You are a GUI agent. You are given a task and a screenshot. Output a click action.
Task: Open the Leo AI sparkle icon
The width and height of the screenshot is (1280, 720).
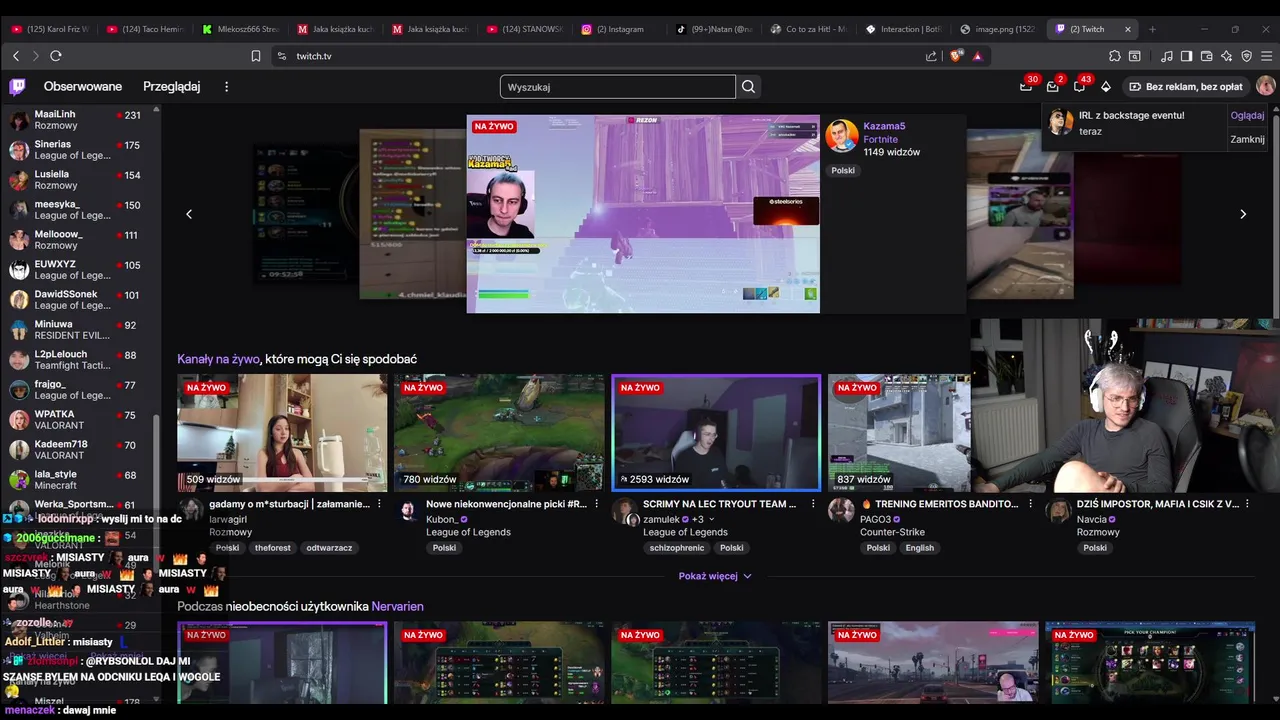[x=1226, y=56]
